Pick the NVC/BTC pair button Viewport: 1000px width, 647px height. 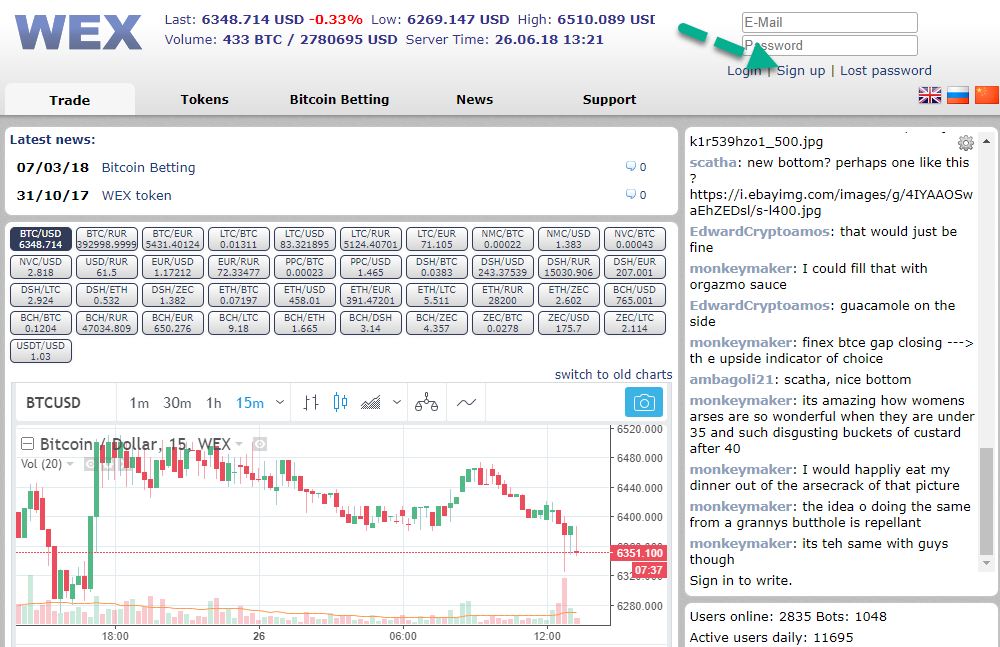[635, 239]
